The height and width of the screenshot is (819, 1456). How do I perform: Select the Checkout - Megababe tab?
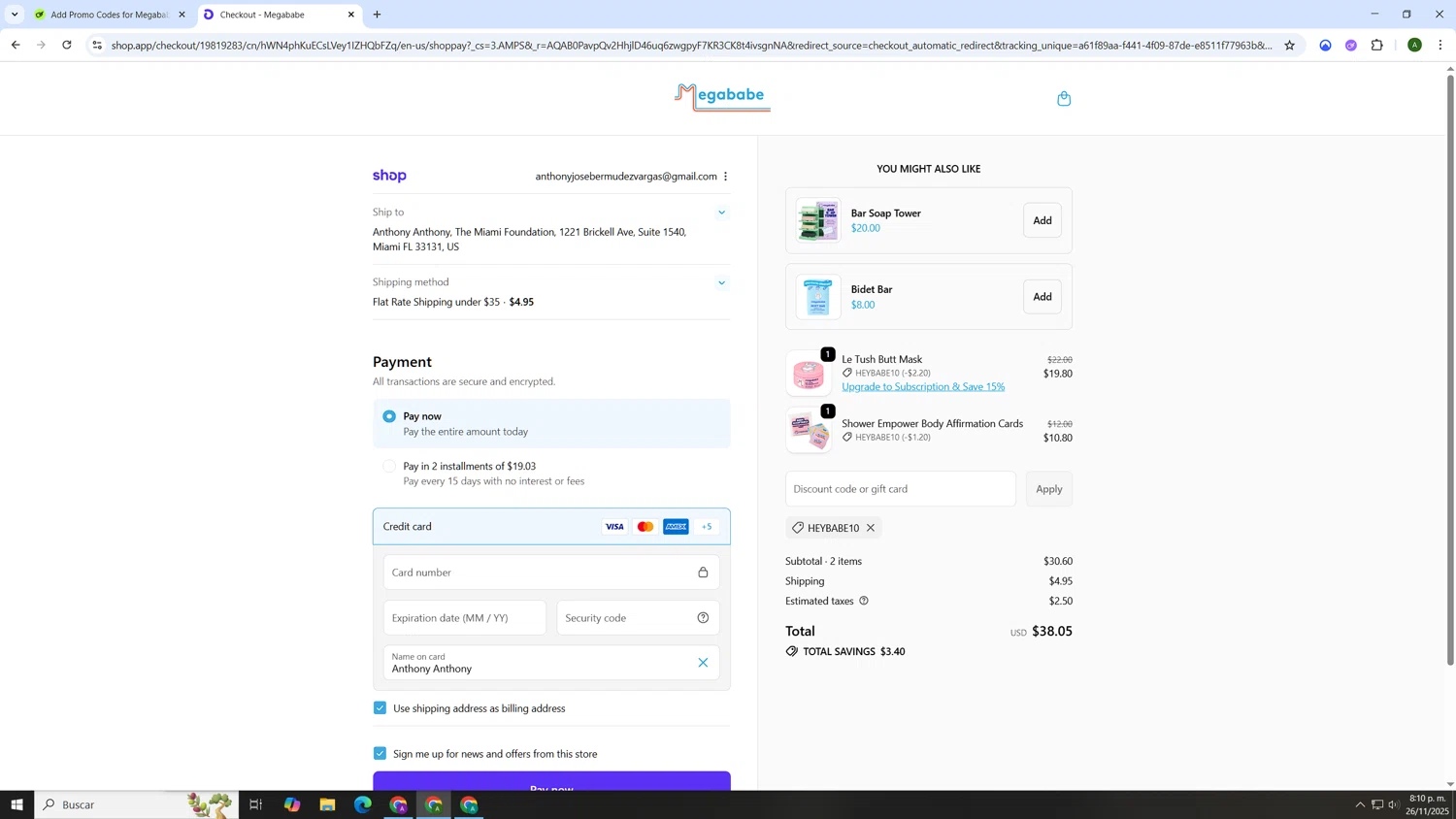point(280,15)
